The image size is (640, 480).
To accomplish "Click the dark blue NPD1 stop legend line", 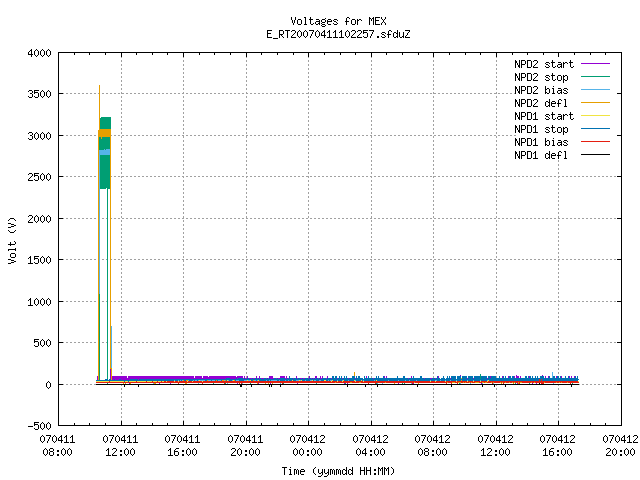I will click(x=595, y=129).
